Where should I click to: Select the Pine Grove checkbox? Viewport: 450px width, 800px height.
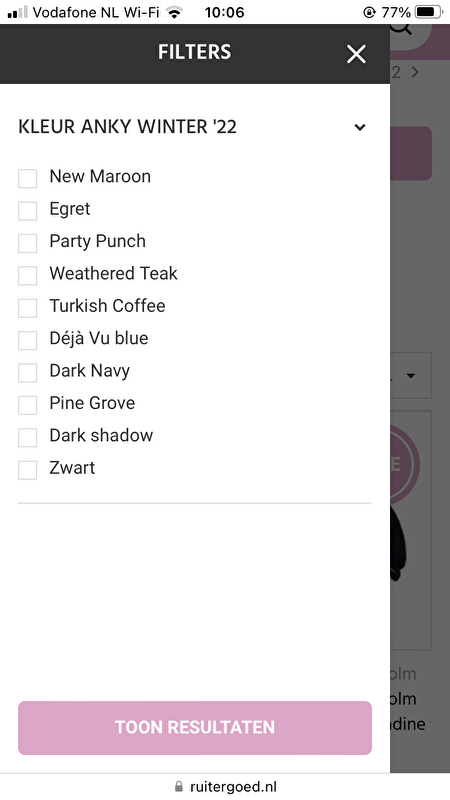(28, 405)
